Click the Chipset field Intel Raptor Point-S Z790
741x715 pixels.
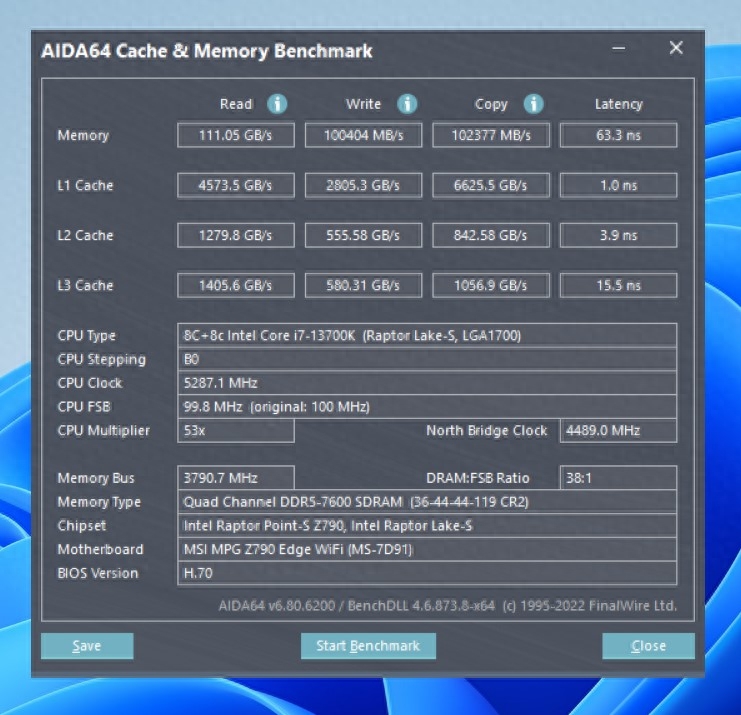[x=427, y=525]
